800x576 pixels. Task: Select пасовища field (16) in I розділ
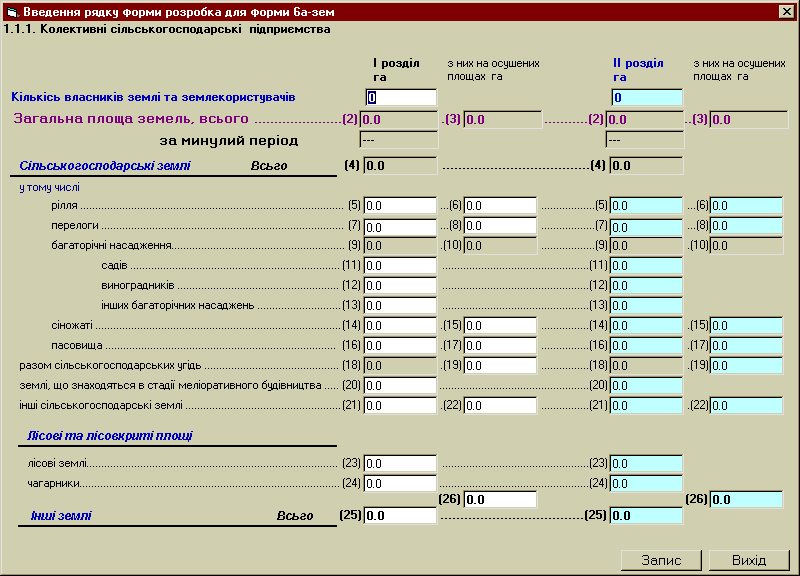tap(400, 345)
